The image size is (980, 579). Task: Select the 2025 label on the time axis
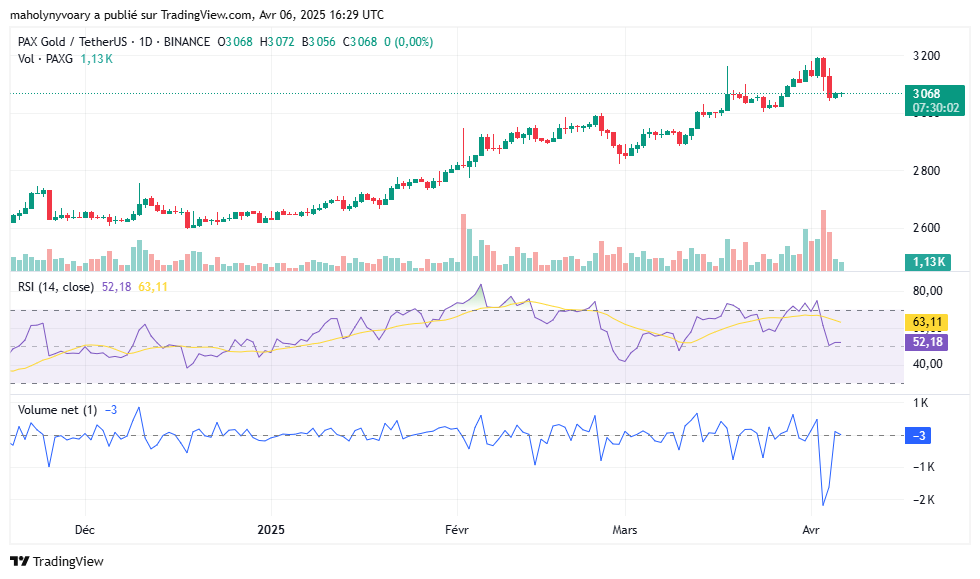click(x=268, y=530)
